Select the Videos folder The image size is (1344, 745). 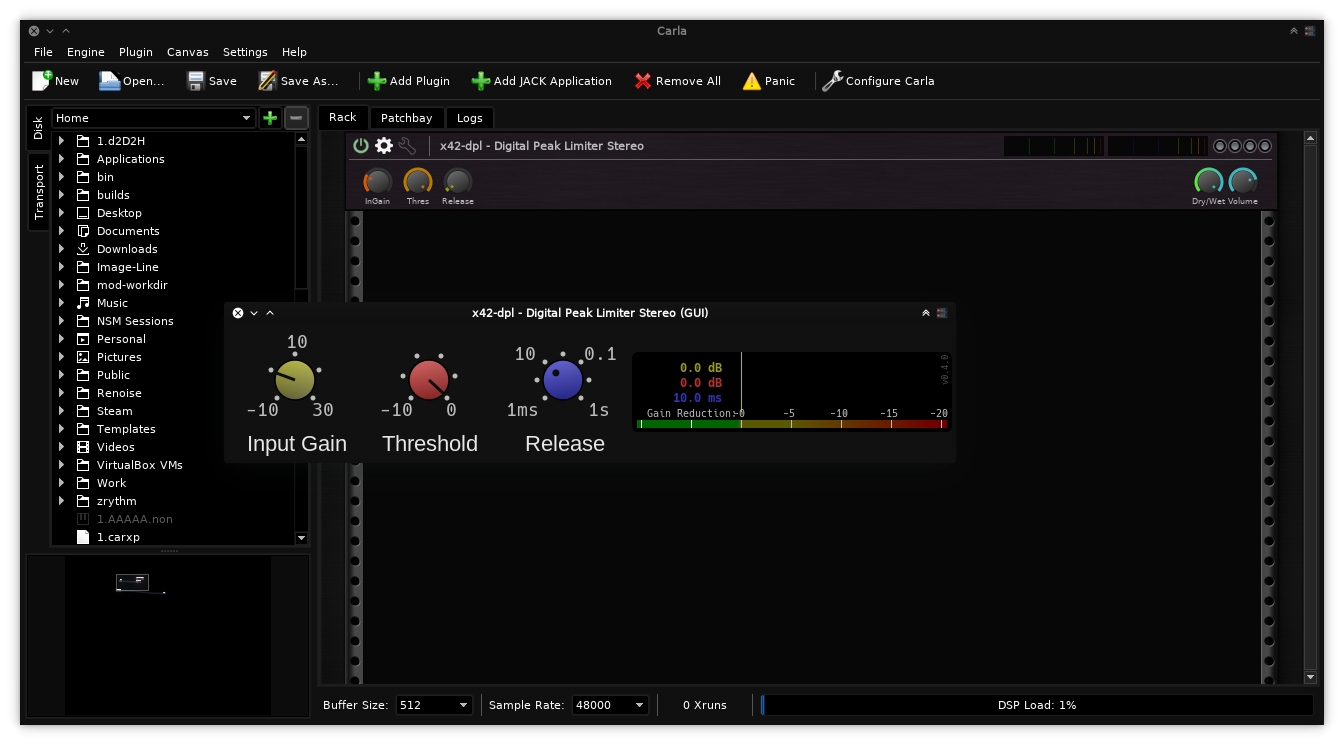click(115, 447)
